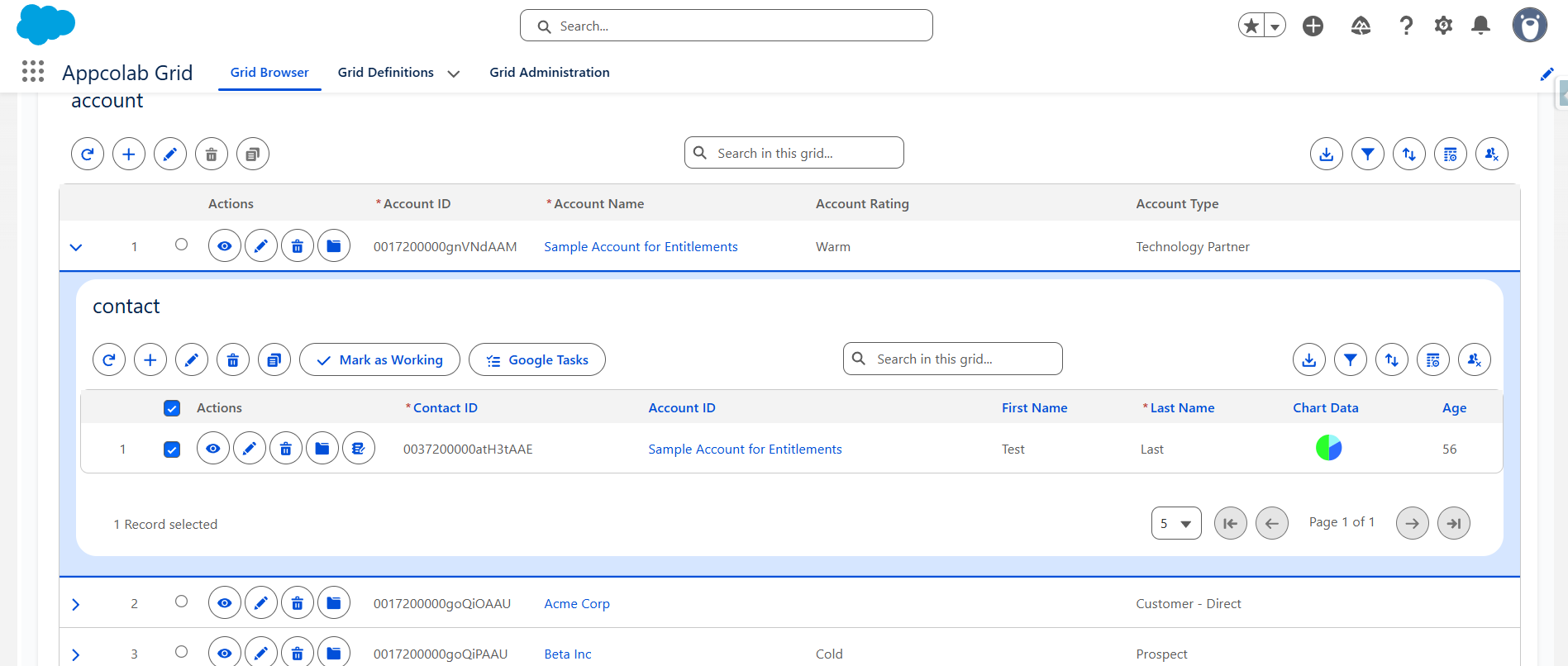Image resolution: width=1568 pixels, height=666 pixels.
Task: View the Acme Corp account record
Action: point(225,603)
